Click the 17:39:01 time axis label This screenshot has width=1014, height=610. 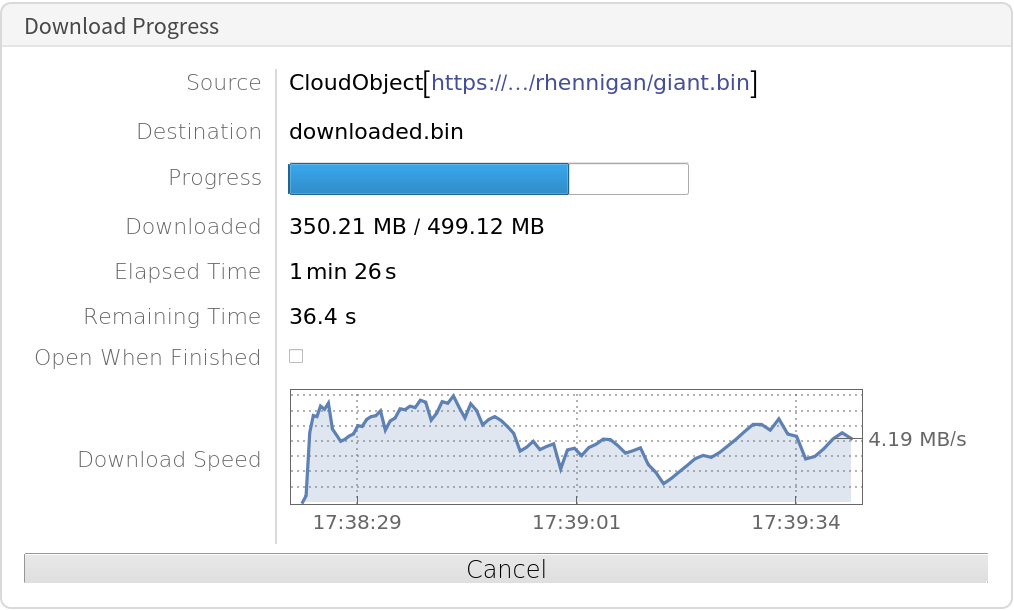coord(576,521)
